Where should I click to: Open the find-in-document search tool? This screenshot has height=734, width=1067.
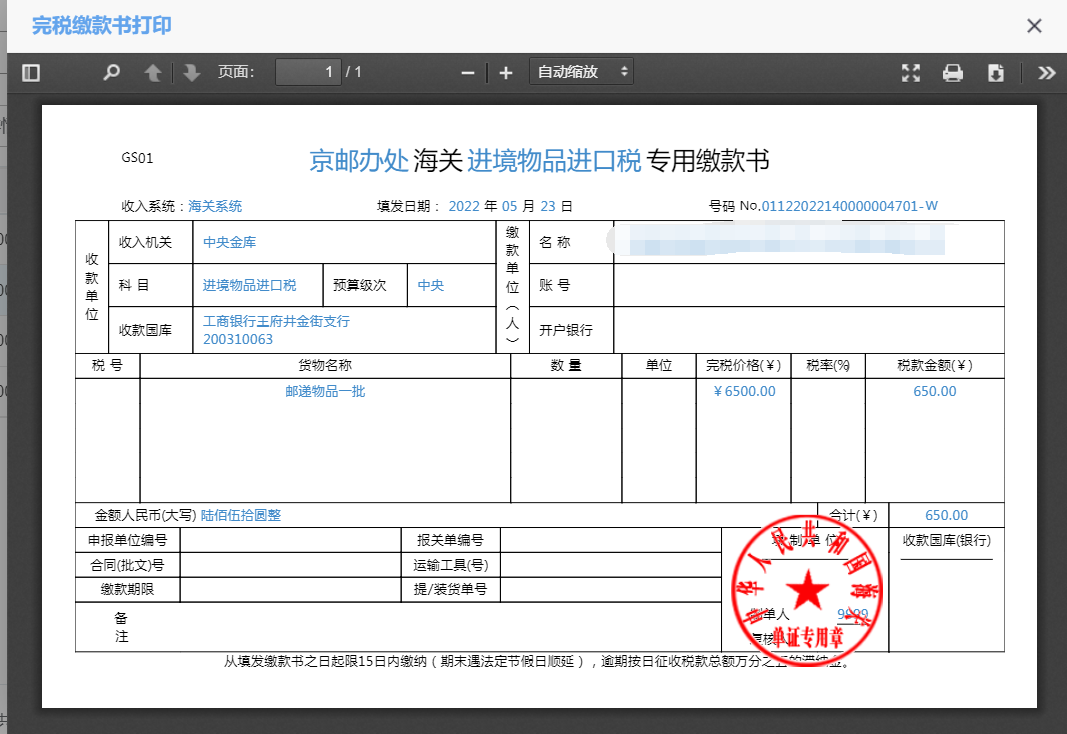tap(112, 72)
